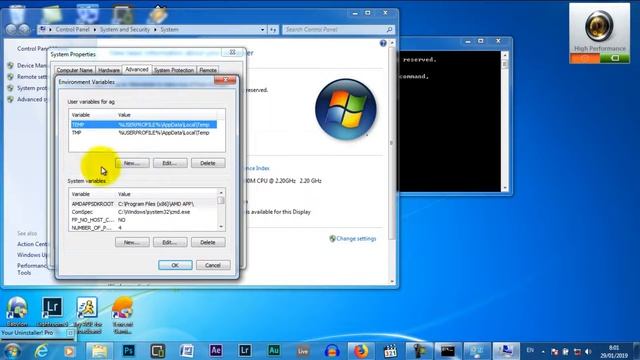Open headphones app in taskbar
Viewport: 640px width, 360px height.
[x=332, y=351]
